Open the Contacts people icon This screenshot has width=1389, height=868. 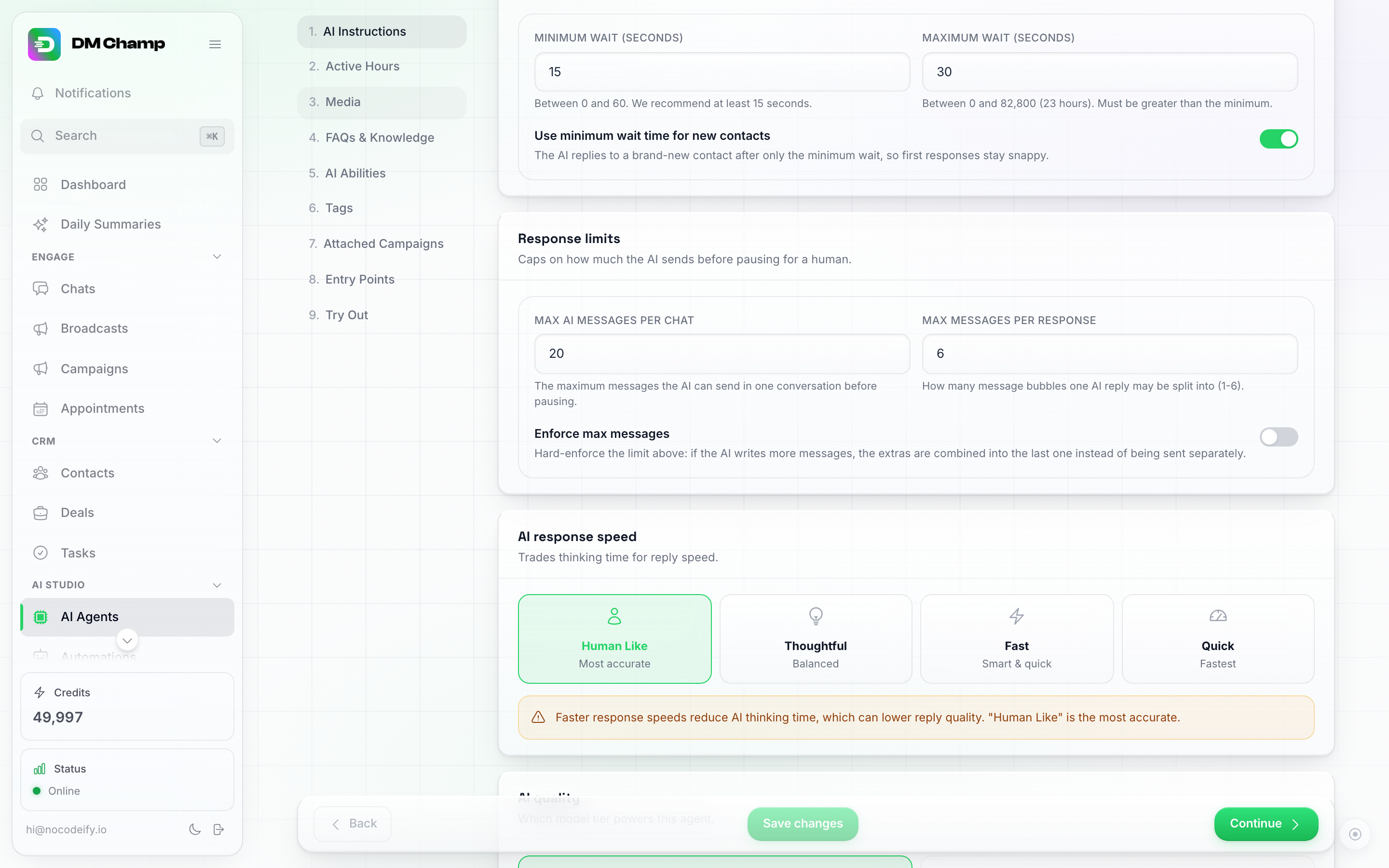click(x=40, y=473)
